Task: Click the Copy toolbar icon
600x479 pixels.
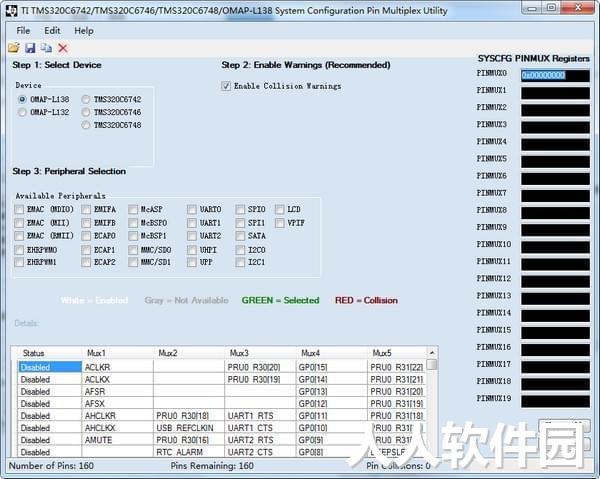Action: point(46,48)
